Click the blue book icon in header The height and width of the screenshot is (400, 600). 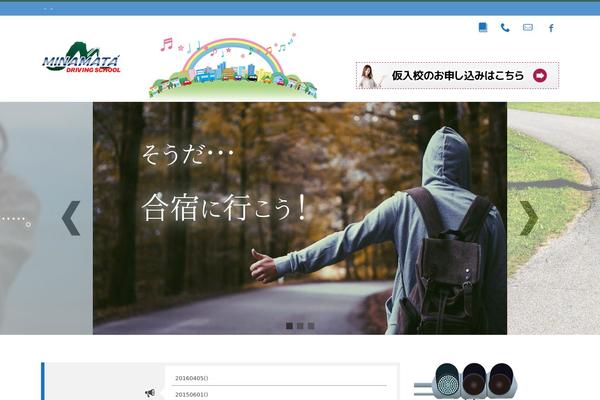(x=483, y=28)
